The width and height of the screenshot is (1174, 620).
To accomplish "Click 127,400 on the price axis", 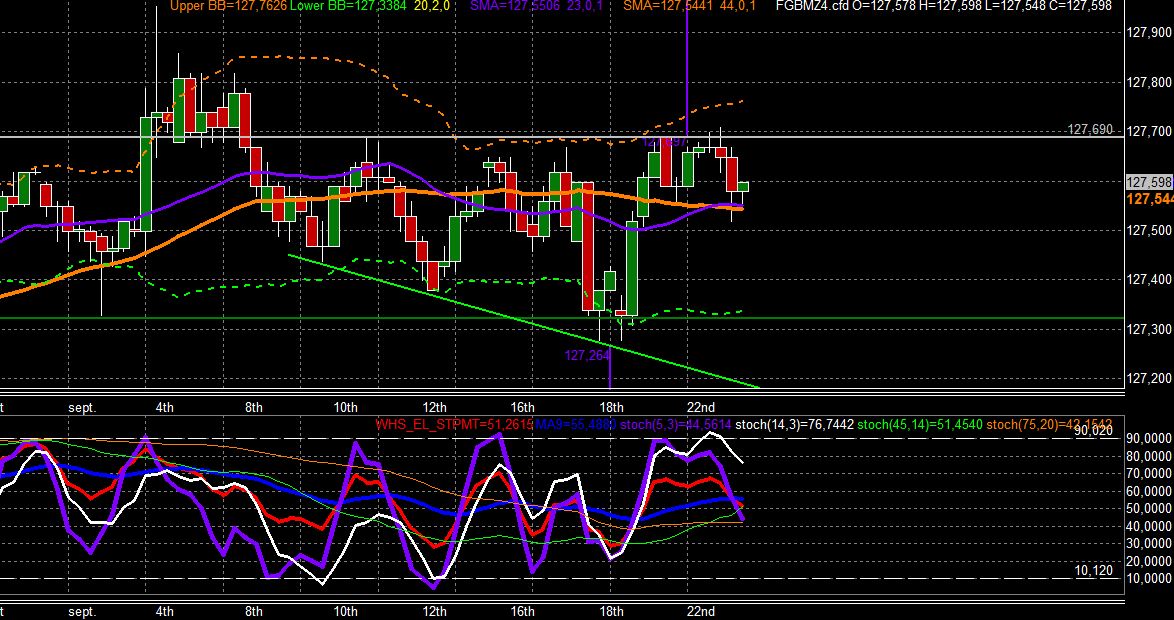I will 1149,280.
